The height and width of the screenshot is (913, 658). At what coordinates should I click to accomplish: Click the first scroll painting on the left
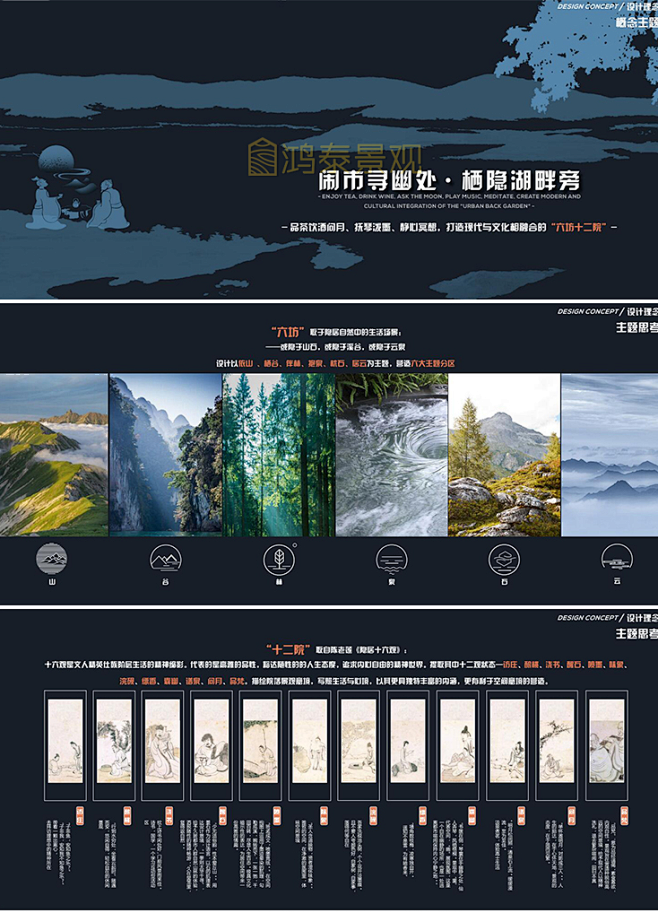[x=65, y=742]
